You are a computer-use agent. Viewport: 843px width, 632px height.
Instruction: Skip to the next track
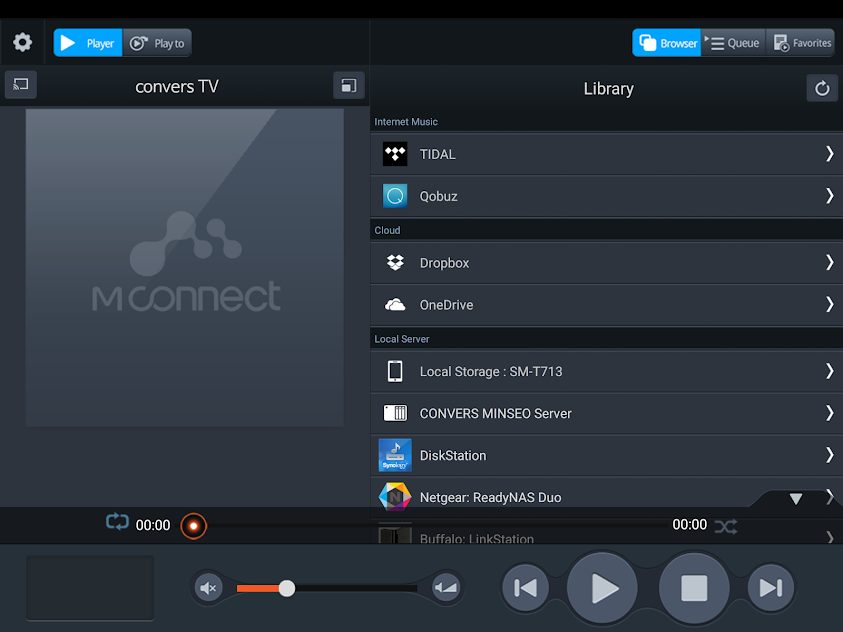[770, 588]
